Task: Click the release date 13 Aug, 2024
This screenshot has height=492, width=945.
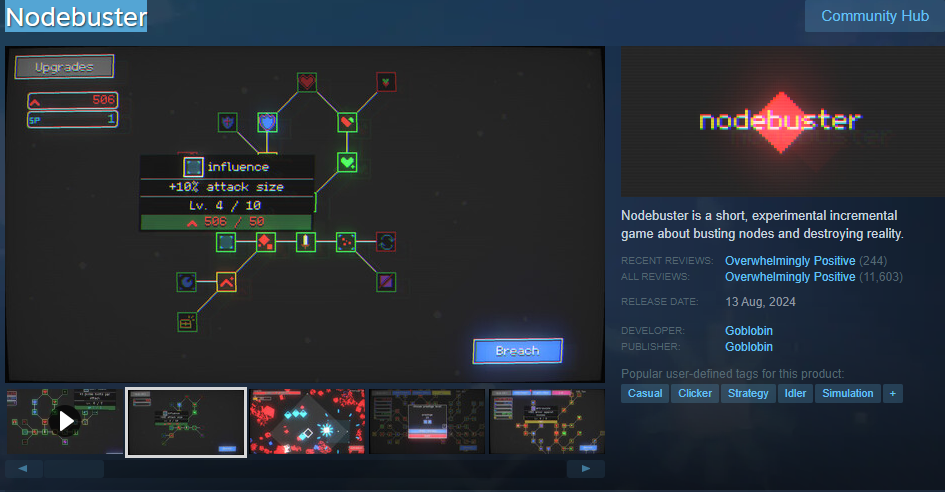Action: [x=760, y=301]
